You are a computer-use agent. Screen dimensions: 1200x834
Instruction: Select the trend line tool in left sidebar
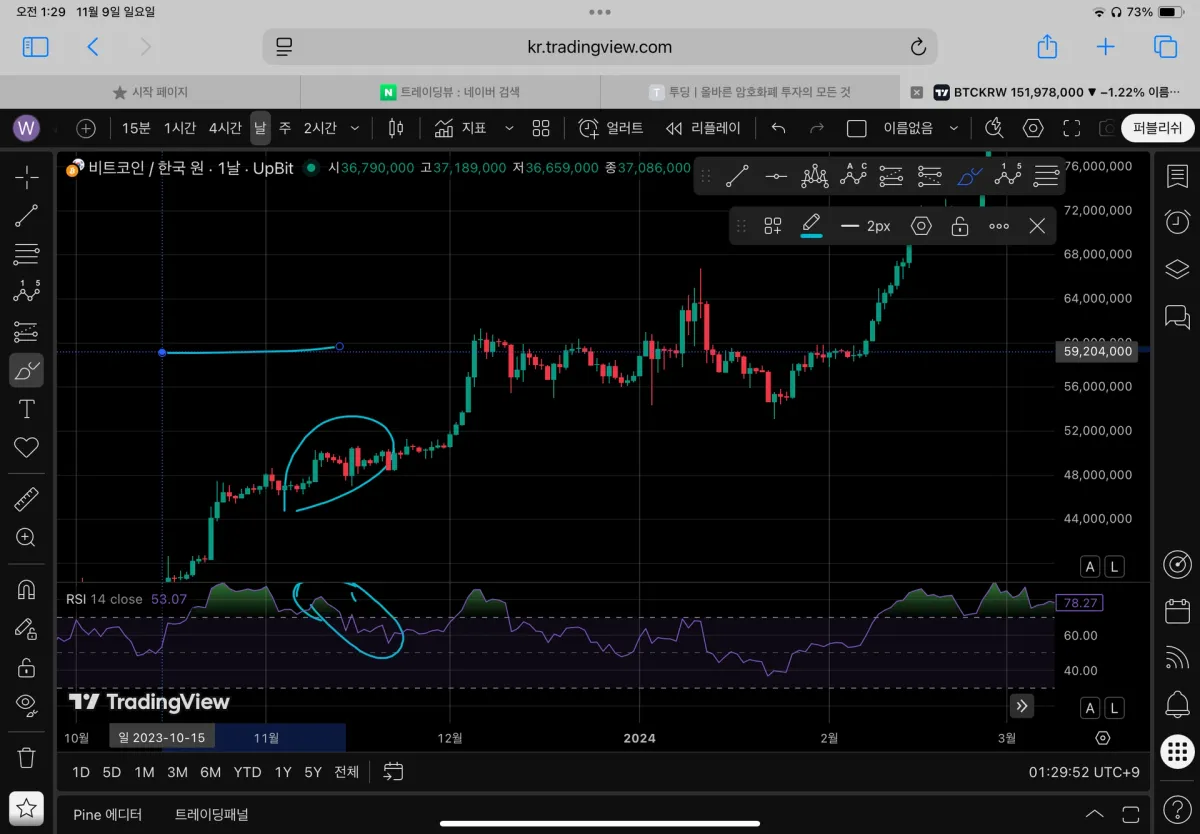pyautogui.click(x=27, y=215)
